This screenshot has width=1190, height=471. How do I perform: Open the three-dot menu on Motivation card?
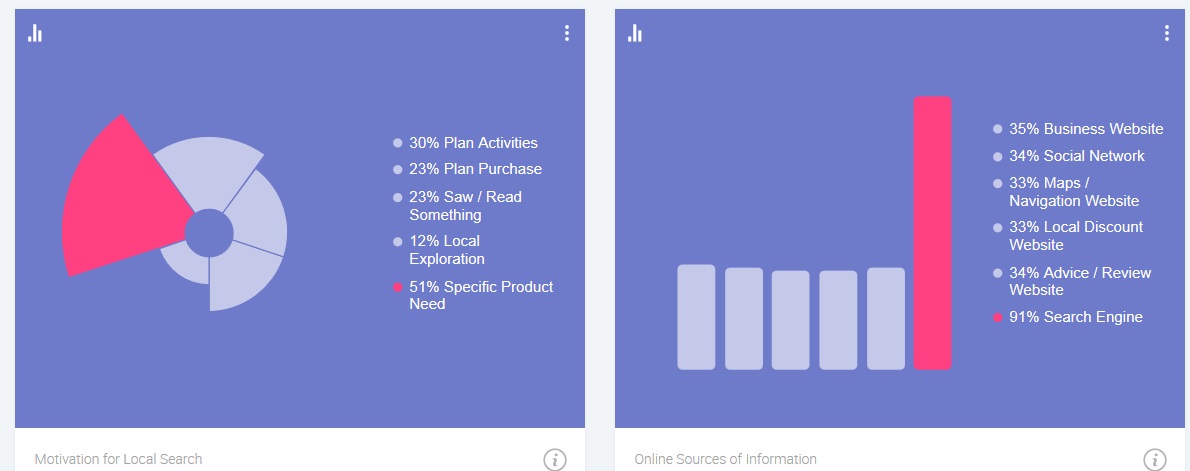pos(567,33)
